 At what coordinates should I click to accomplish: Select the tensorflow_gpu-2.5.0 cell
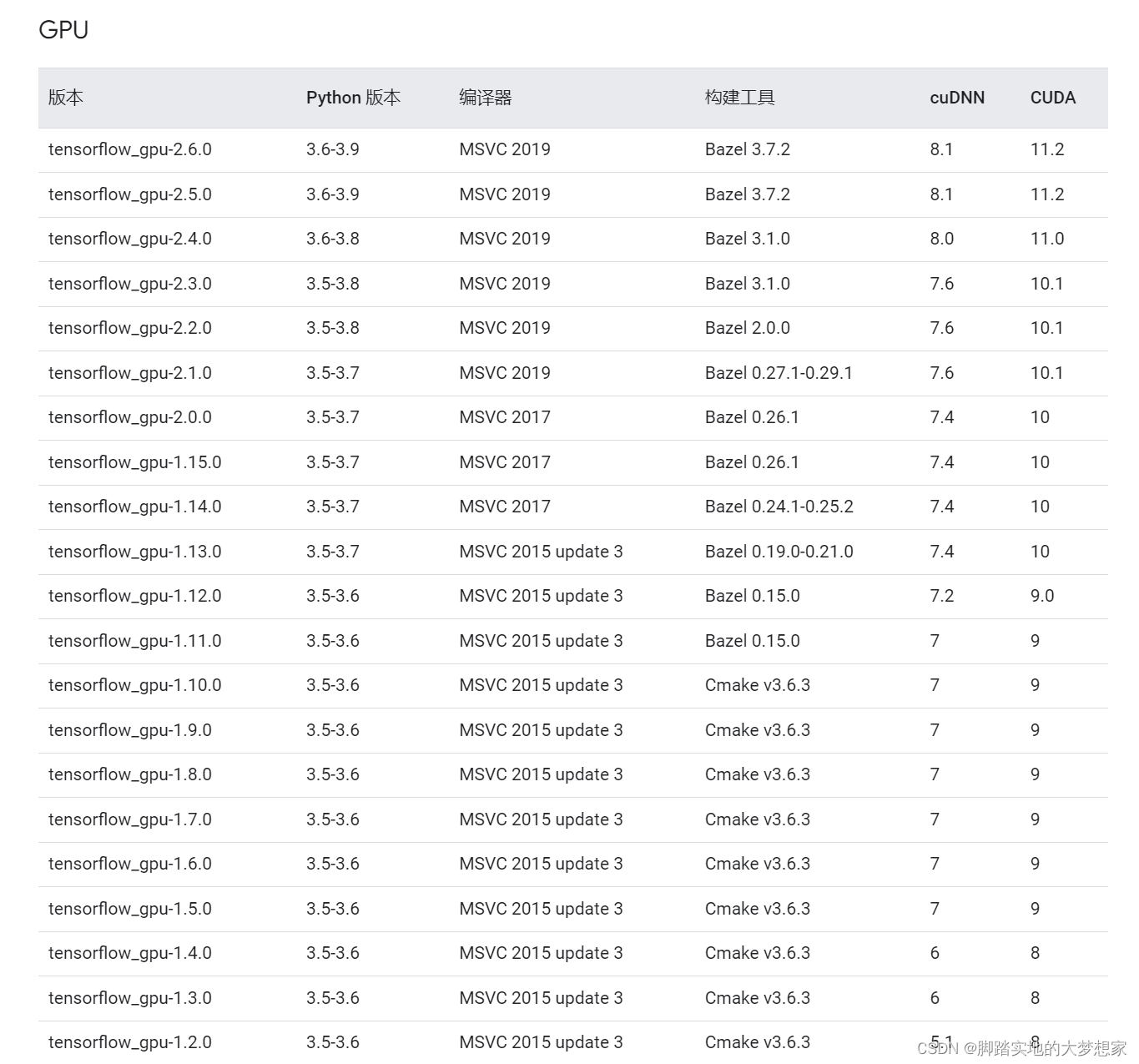click(130, 194)
